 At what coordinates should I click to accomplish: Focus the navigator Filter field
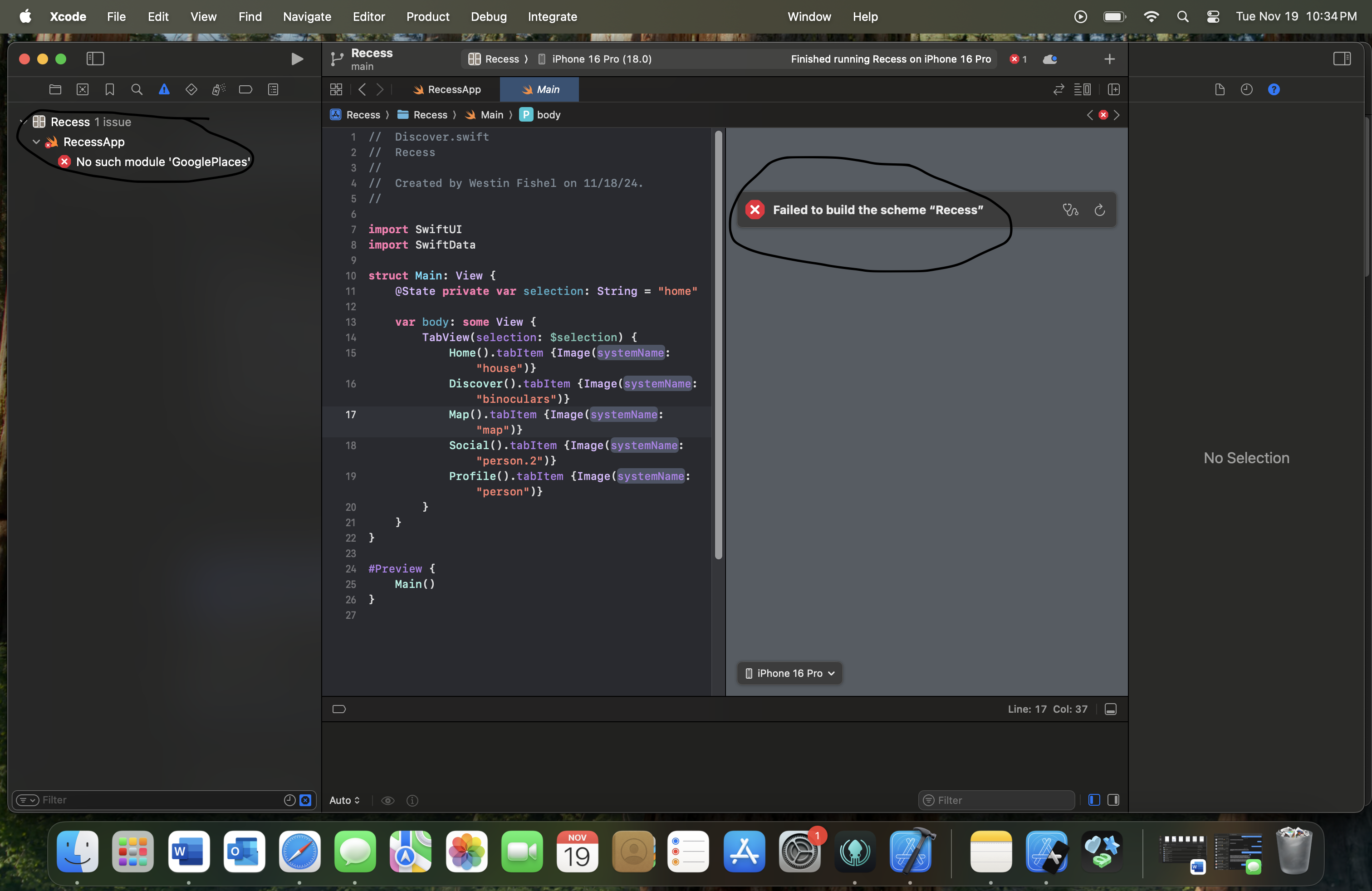pyautogui.click(x=163, y=800)
